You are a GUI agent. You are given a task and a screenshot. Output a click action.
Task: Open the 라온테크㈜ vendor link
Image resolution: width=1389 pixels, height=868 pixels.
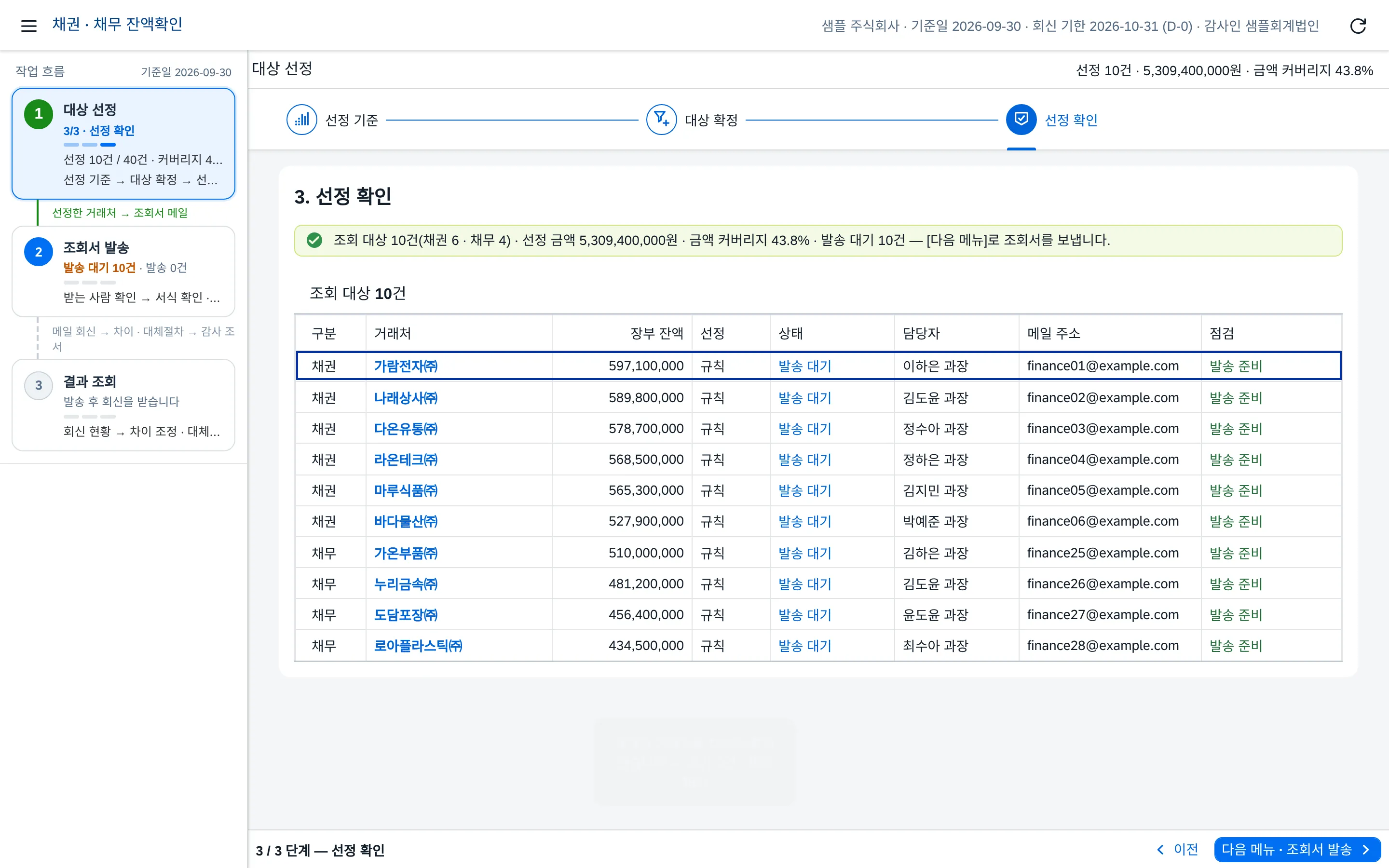pyautogui.click(x=406, y=459)
